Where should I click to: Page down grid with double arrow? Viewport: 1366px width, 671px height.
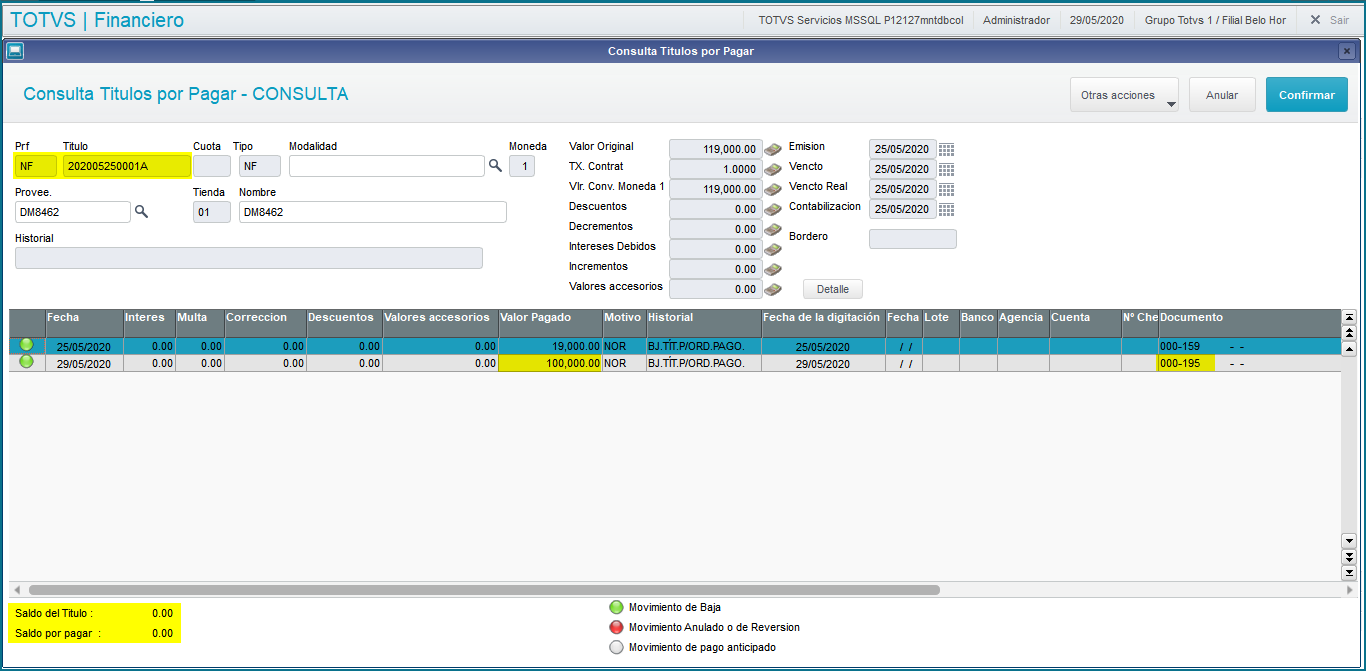(x=1348, y=556)
